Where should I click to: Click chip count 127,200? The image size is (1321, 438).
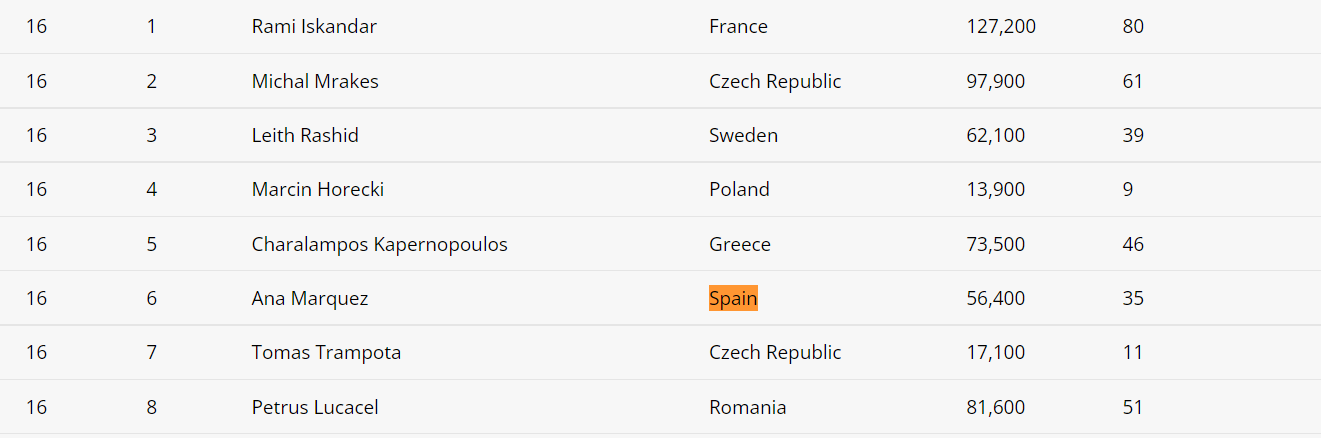[1001, 27]
